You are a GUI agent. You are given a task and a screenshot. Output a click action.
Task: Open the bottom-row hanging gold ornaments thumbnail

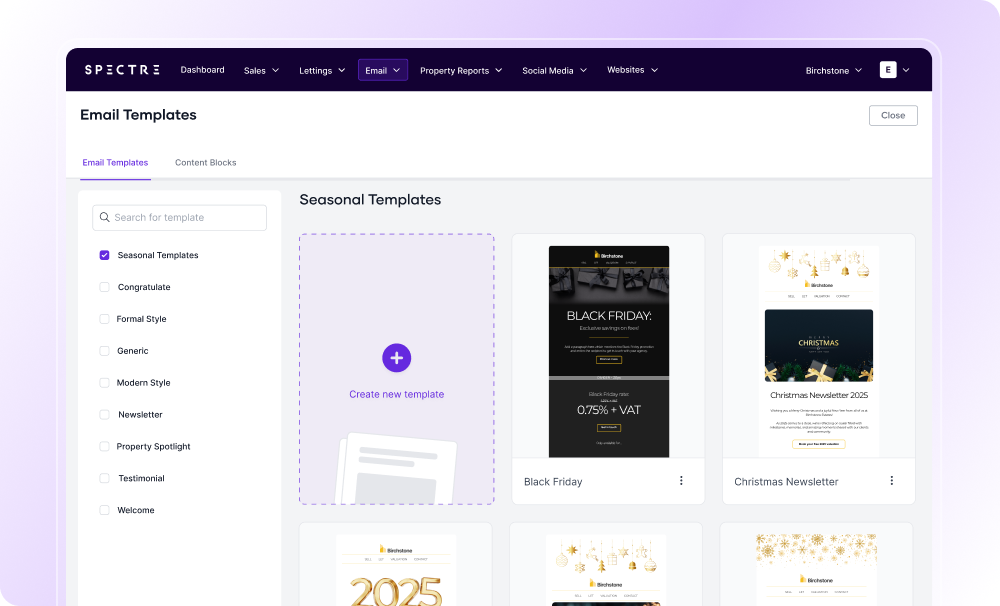606,570
